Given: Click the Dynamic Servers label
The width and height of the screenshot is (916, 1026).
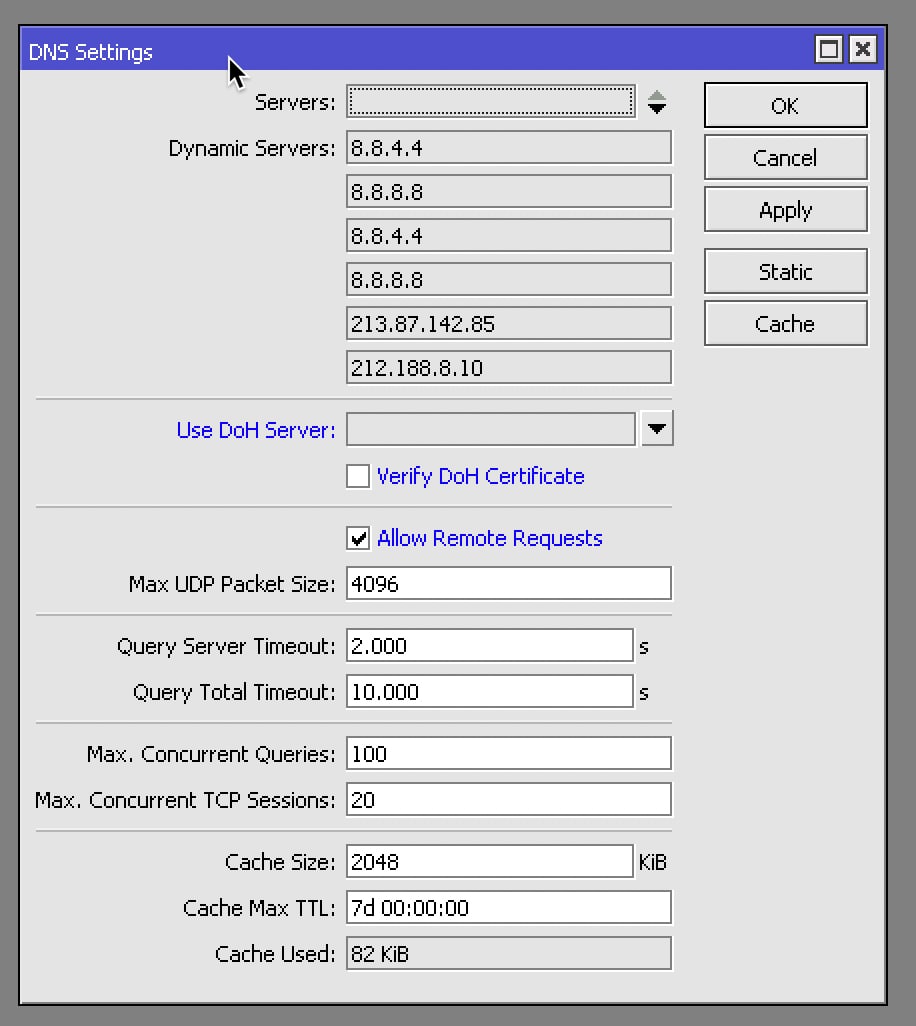Looking at the screenshot, I should [x=252, y=149].
